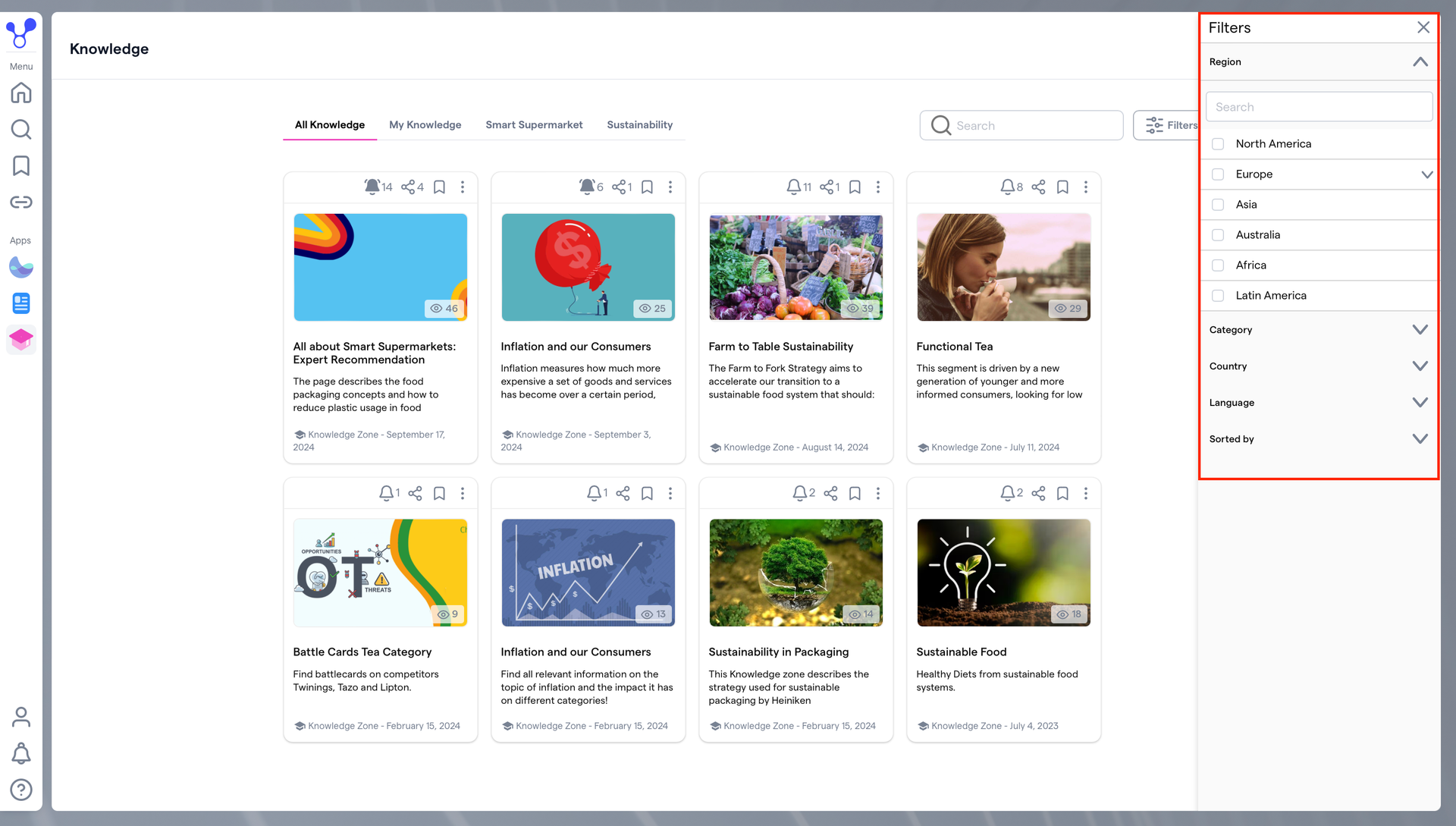Check the North America region checkbox

(1218, 144)
